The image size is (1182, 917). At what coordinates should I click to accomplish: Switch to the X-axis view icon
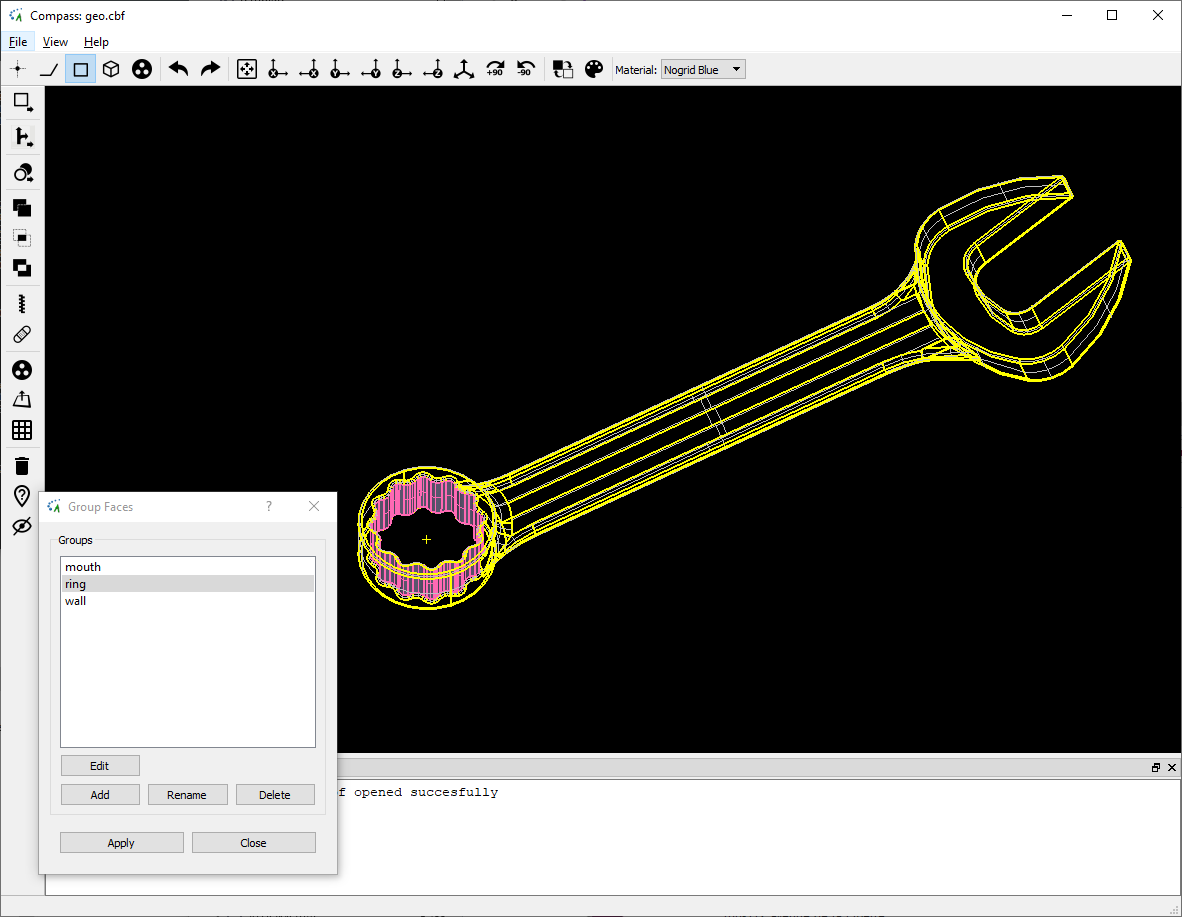[278, 68]
